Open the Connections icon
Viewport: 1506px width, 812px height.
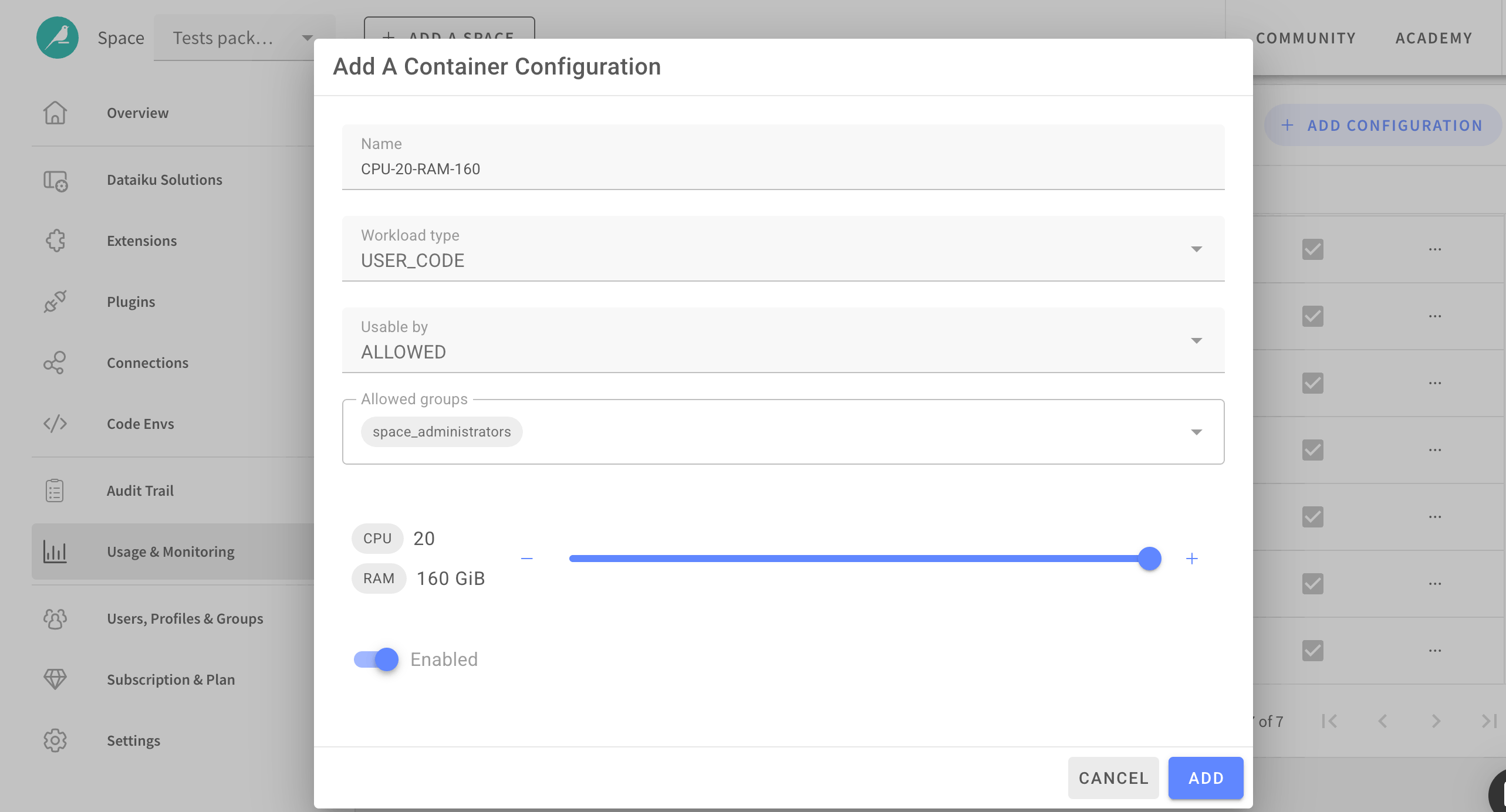click(55, 363)
